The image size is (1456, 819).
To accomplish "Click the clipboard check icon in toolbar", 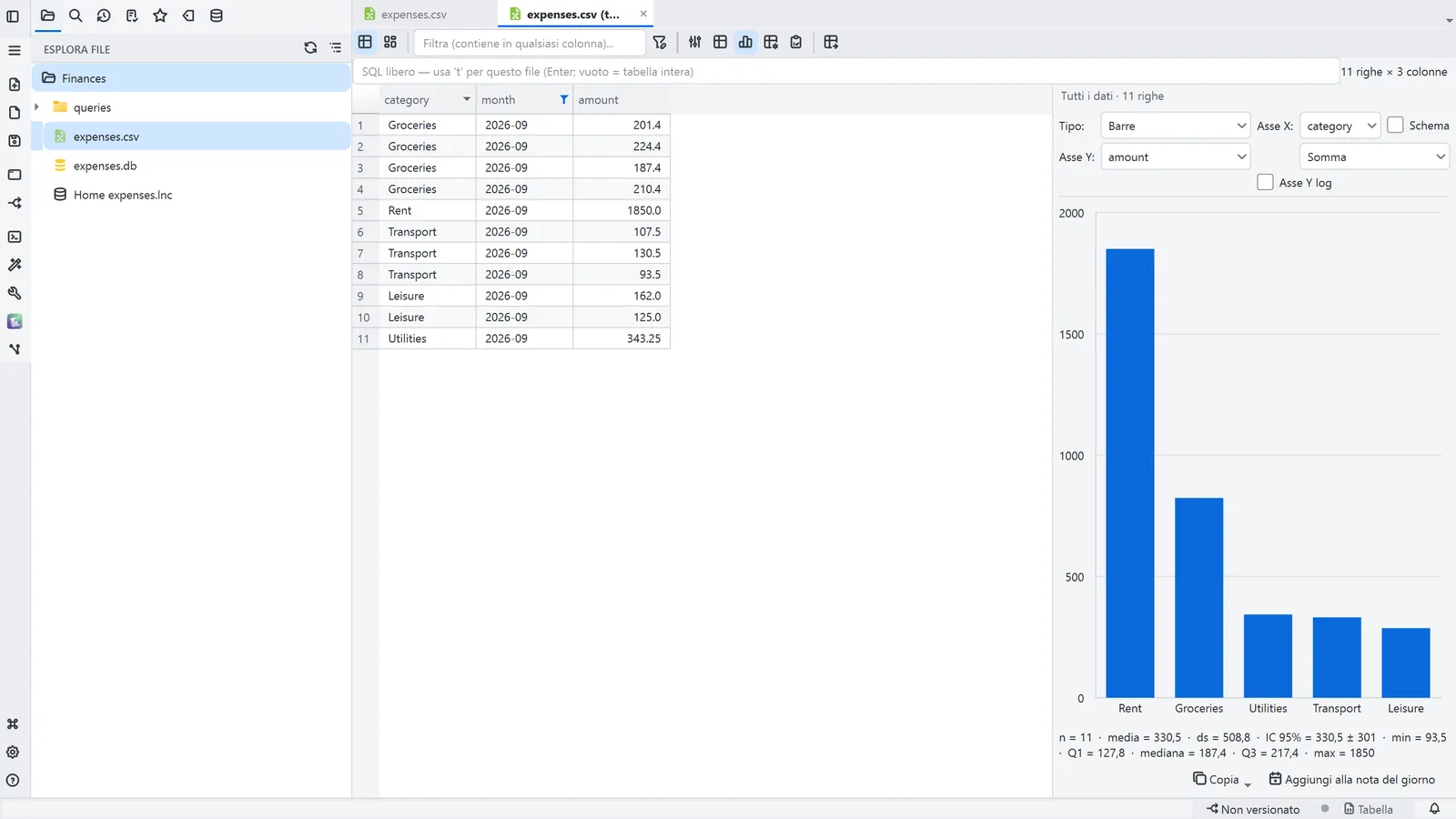I will click(796, 42).
